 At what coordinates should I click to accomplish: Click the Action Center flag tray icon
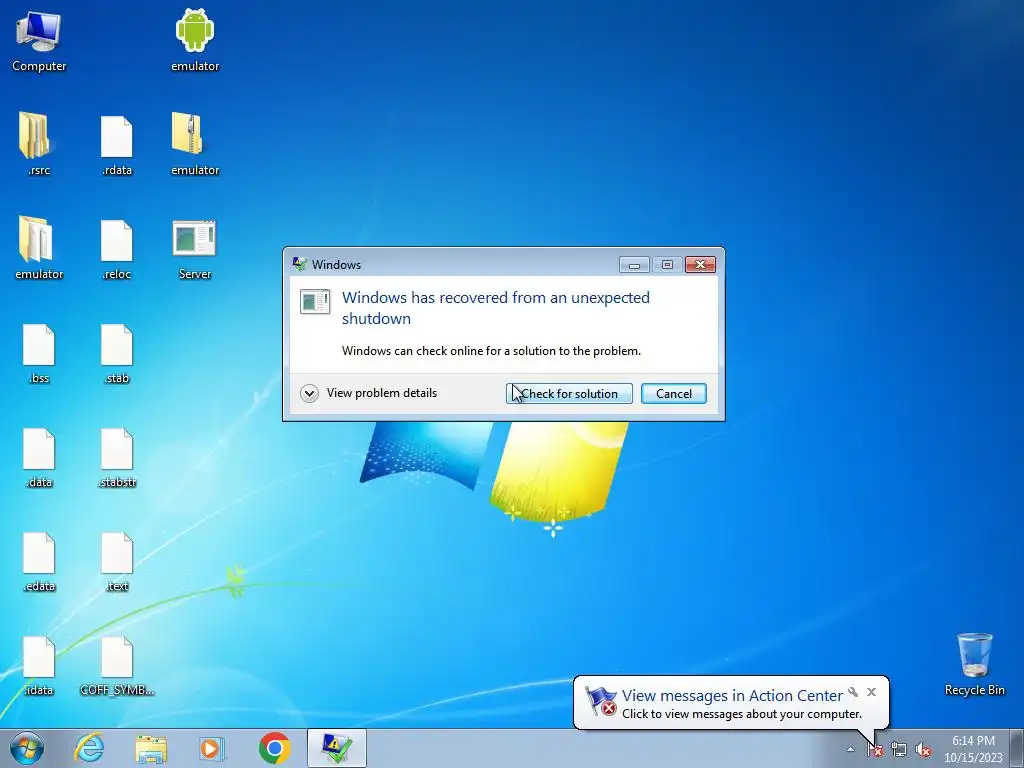coord(874,750)
